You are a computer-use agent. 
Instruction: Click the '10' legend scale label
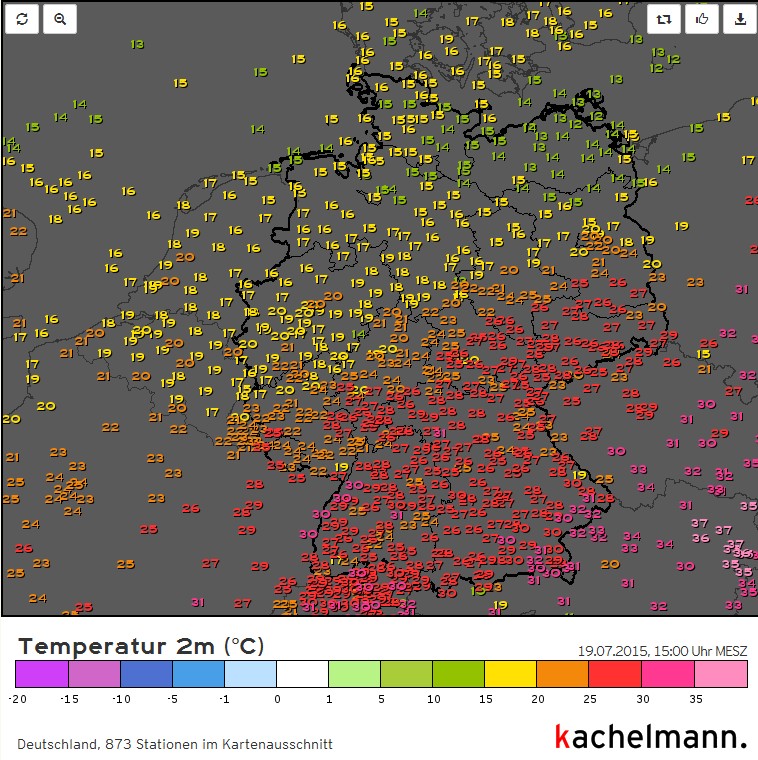coord(434,699)
